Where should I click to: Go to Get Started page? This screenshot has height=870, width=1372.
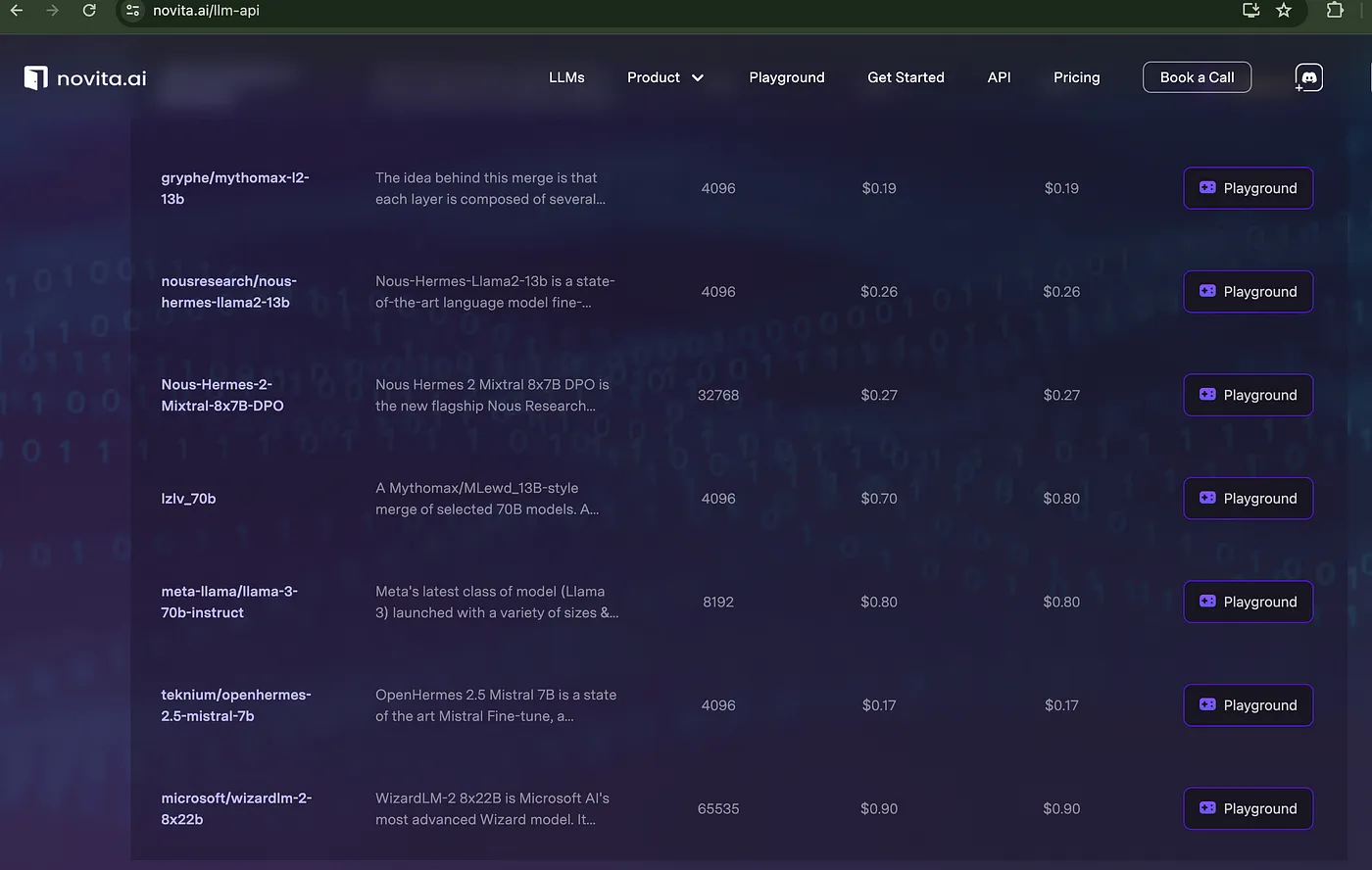906,77
